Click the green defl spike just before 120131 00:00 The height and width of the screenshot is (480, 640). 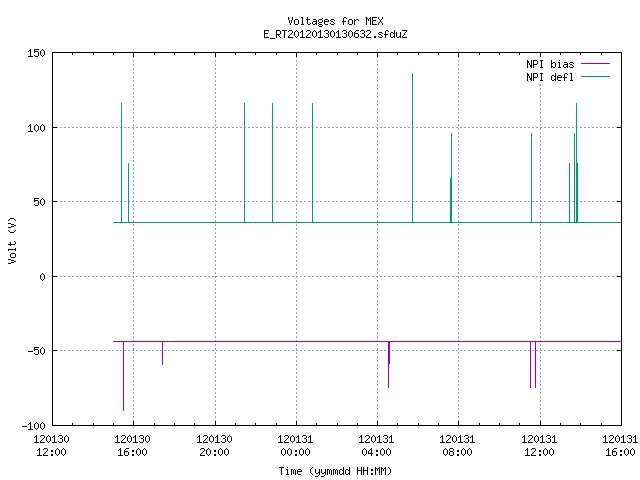[273, 163]
